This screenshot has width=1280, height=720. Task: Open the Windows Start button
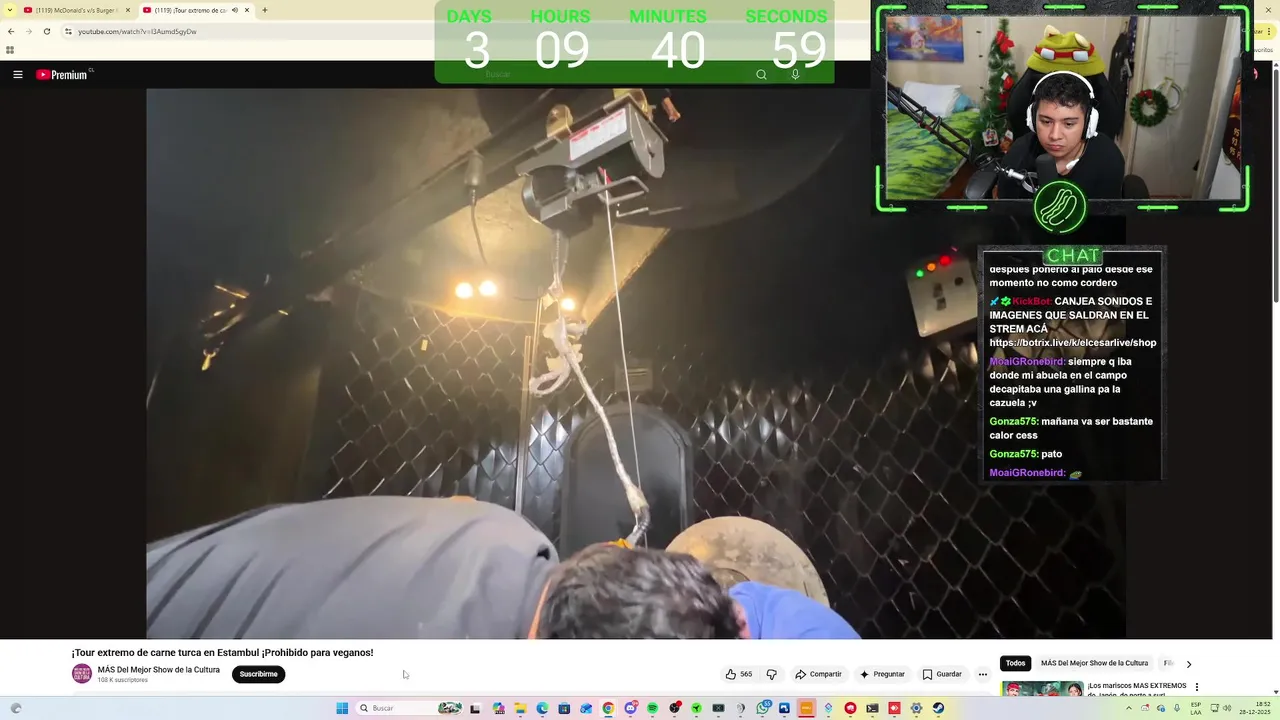[x=342, y=708]
